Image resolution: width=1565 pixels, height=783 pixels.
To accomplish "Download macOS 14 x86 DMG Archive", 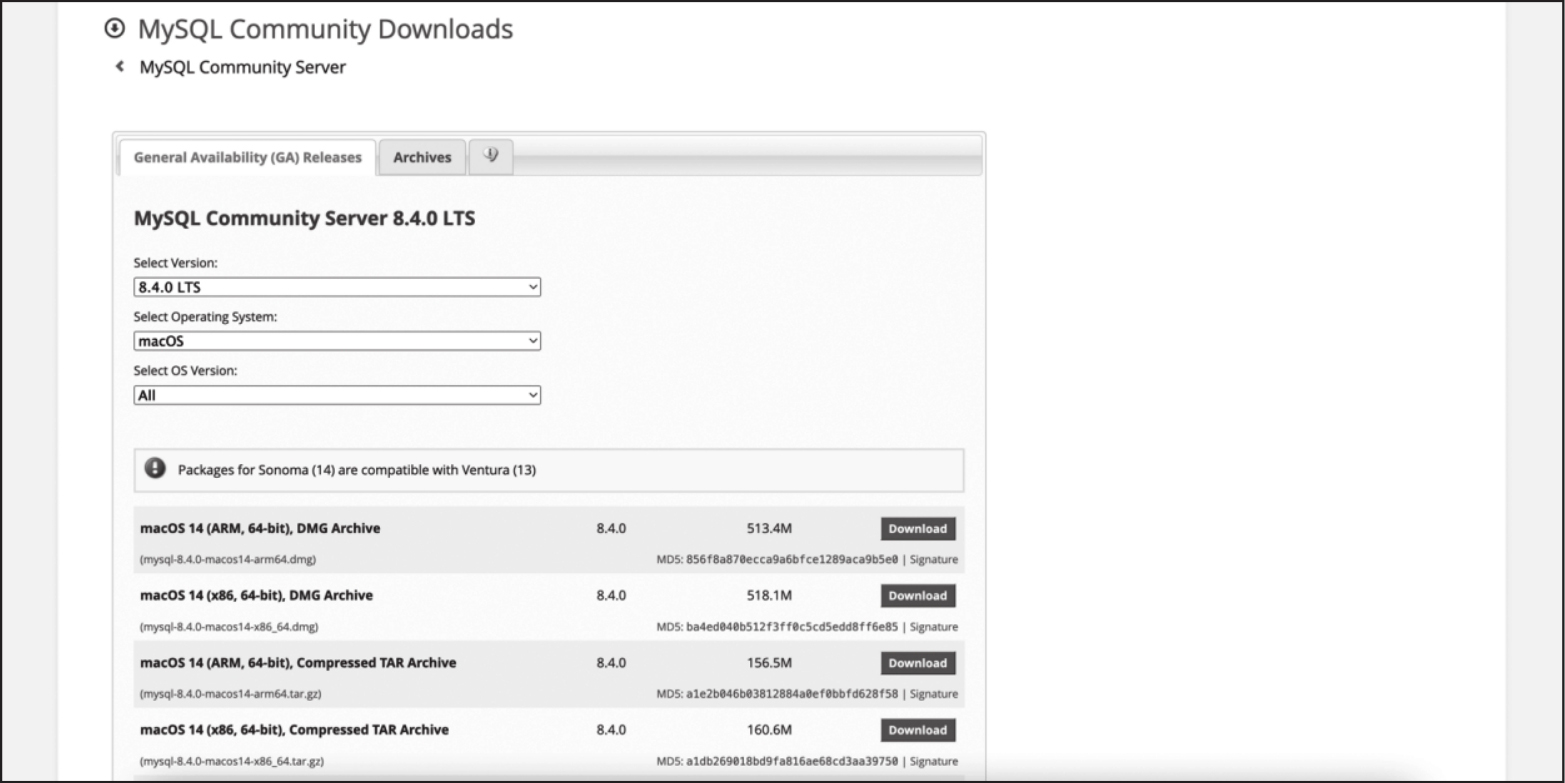I will (x=917, y=596).
